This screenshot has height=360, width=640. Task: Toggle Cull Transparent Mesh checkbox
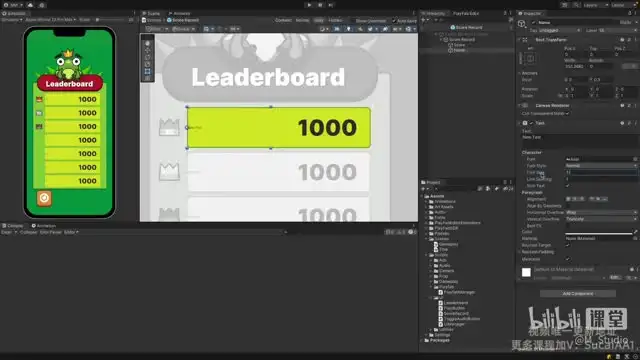[567, 113]
